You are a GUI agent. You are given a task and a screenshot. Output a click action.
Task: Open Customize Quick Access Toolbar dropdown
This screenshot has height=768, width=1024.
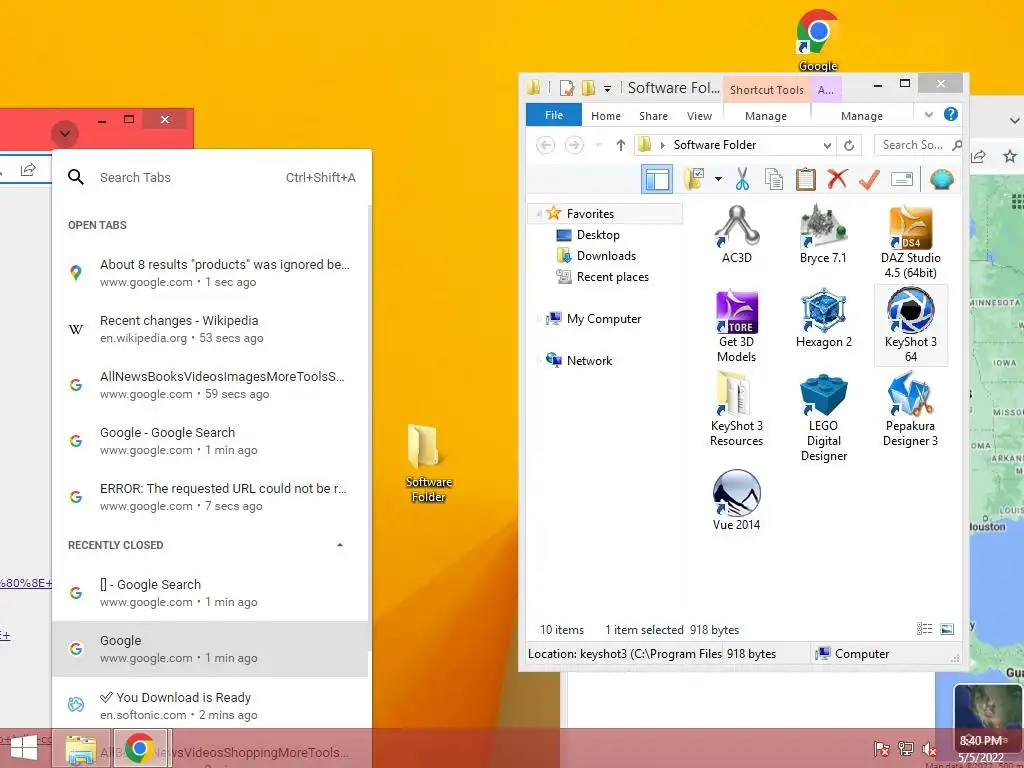coord(607,88)
